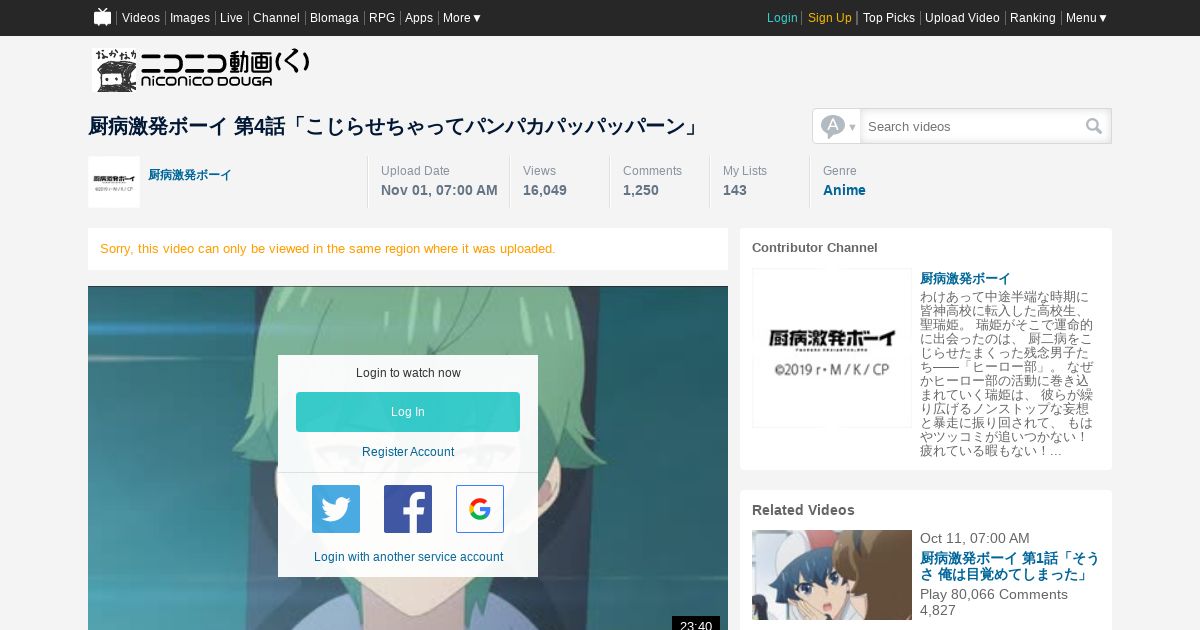Click the Log In button on video overlay
The image size is (1200, 630).
point(408,412)
